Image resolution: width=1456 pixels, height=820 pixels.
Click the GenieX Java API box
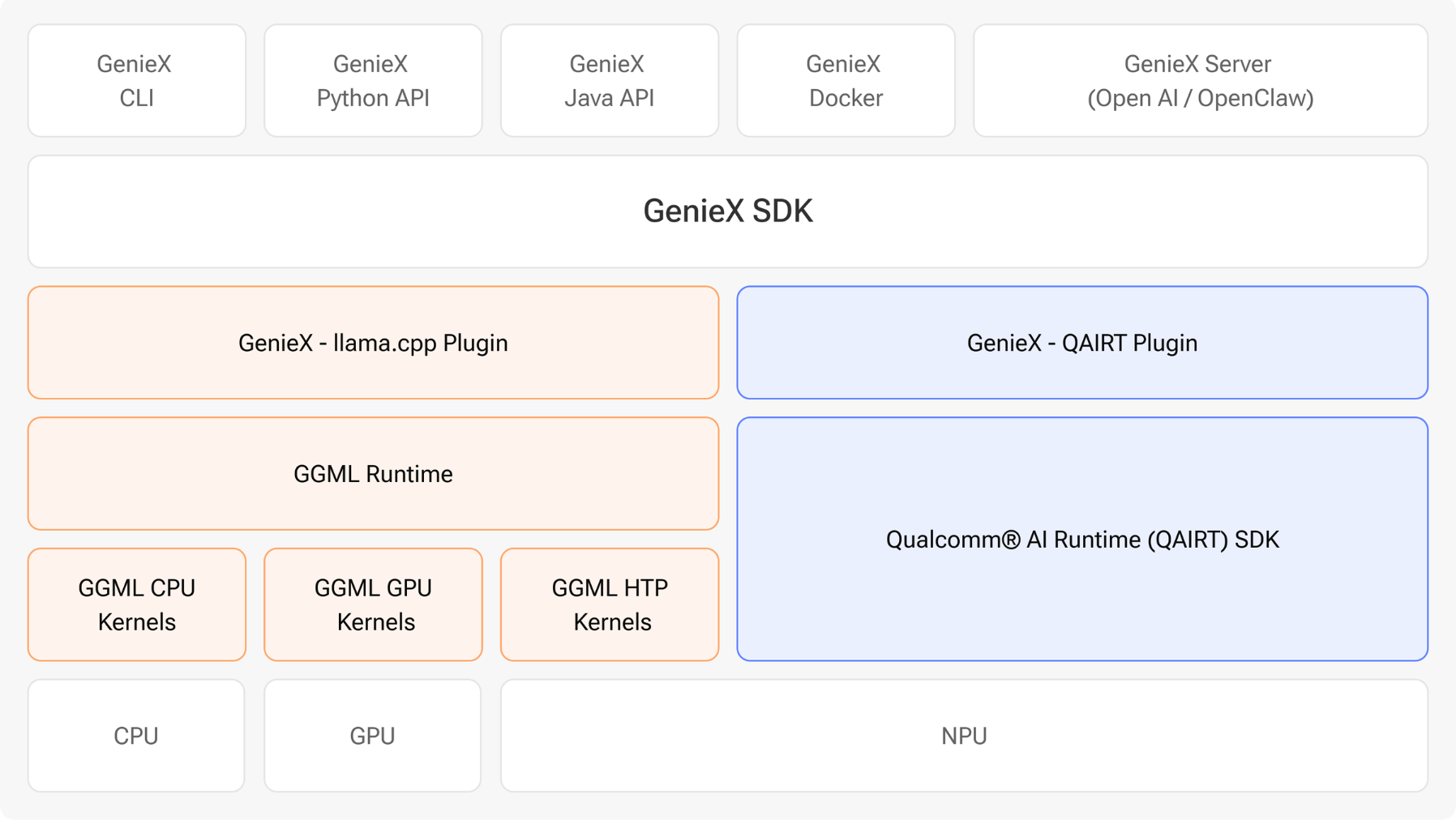click(x=610, y=80)
